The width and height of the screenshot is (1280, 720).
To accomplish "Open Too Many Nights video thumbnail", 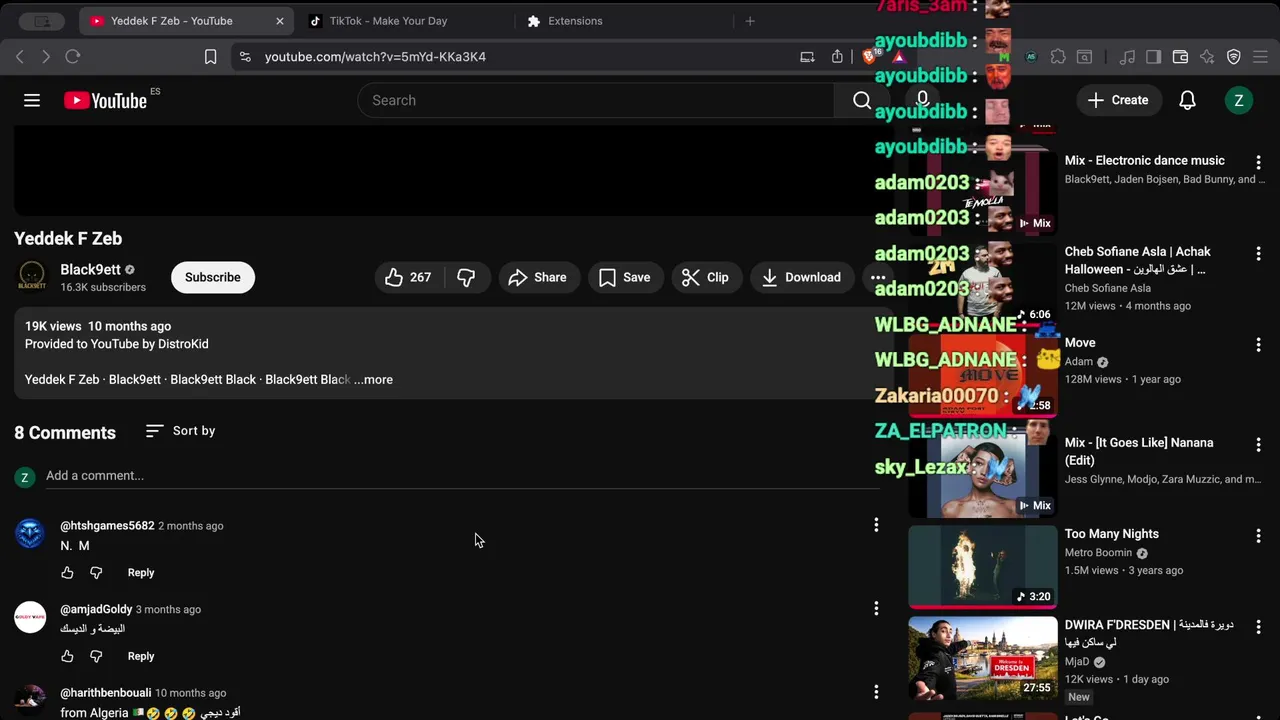I will (982, 566).
